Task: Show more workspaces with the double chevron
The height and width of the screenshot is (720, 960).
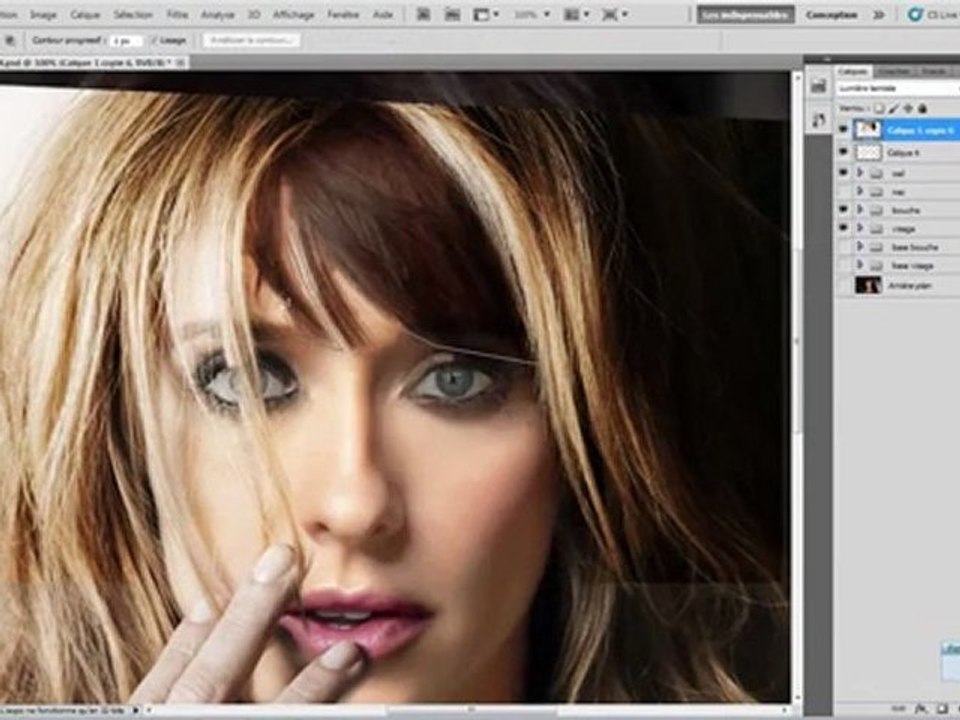Action: click(879, 15)
